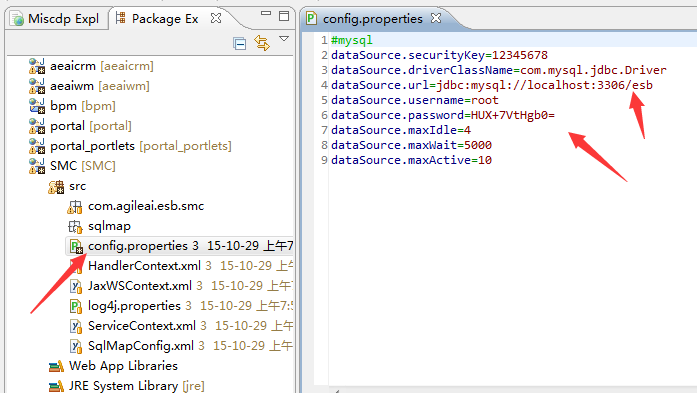Close the Package Ex view tab
The height and width of the screenshot is (393, 697).
pyautogui.click(x=216, y=18)
